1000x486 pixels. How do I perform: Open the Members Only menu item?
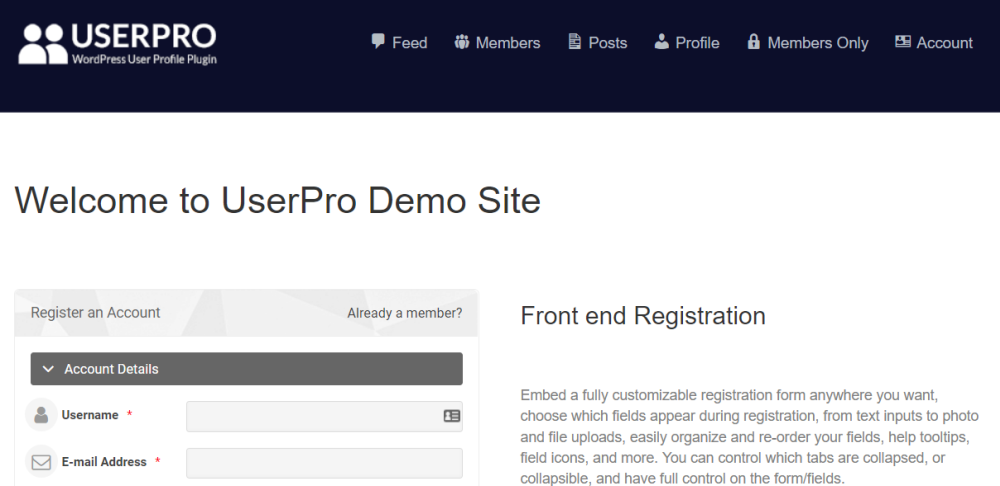817,43
